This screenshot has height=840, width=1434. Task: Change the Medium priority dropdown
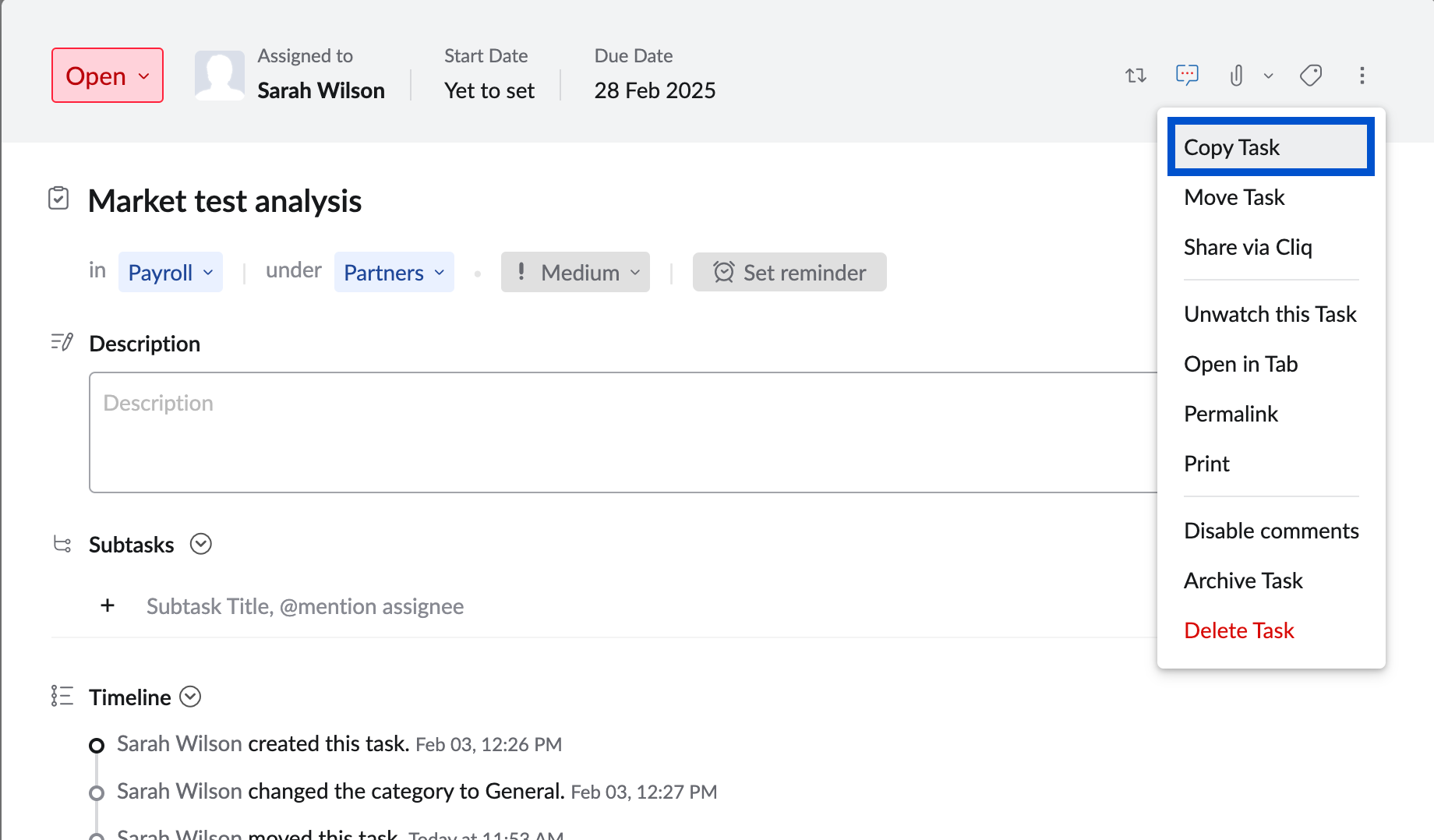pos(575,273)
